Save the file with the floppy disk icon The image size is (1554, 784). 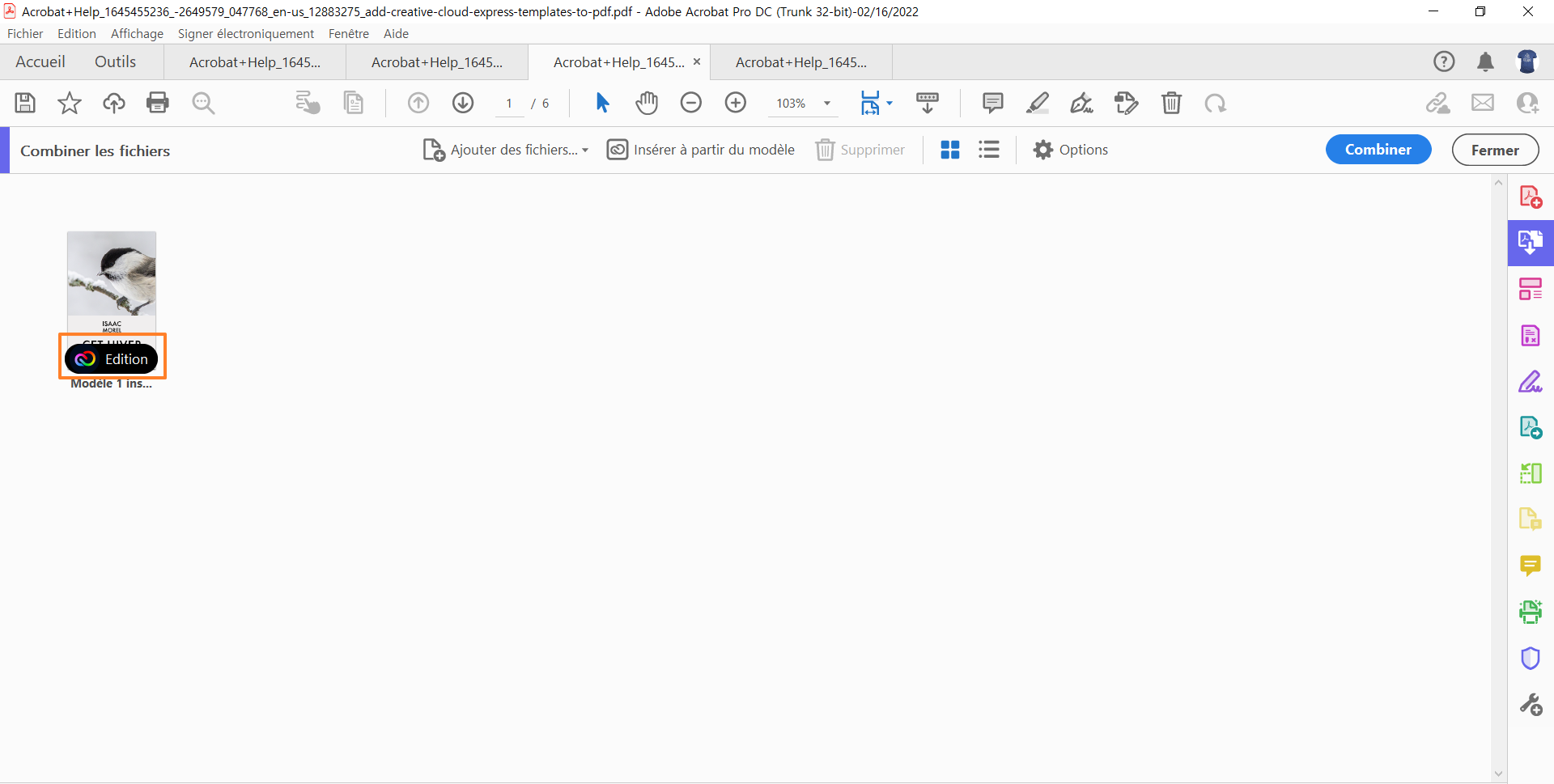[25, 103]
